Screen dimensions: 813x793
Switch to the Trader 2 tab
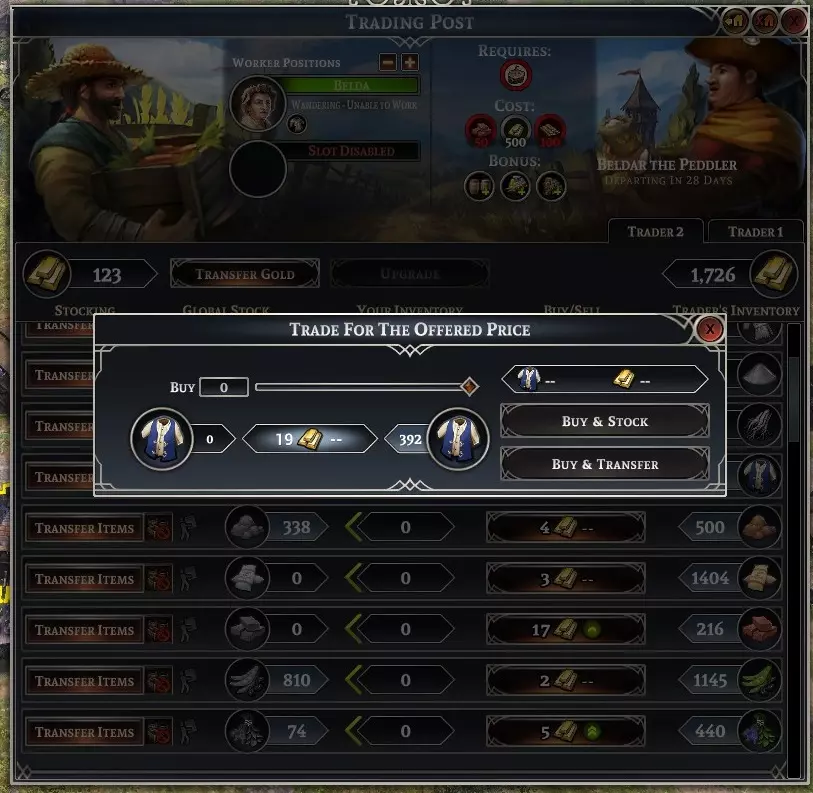pyautogui.click(x=655, y=231)
